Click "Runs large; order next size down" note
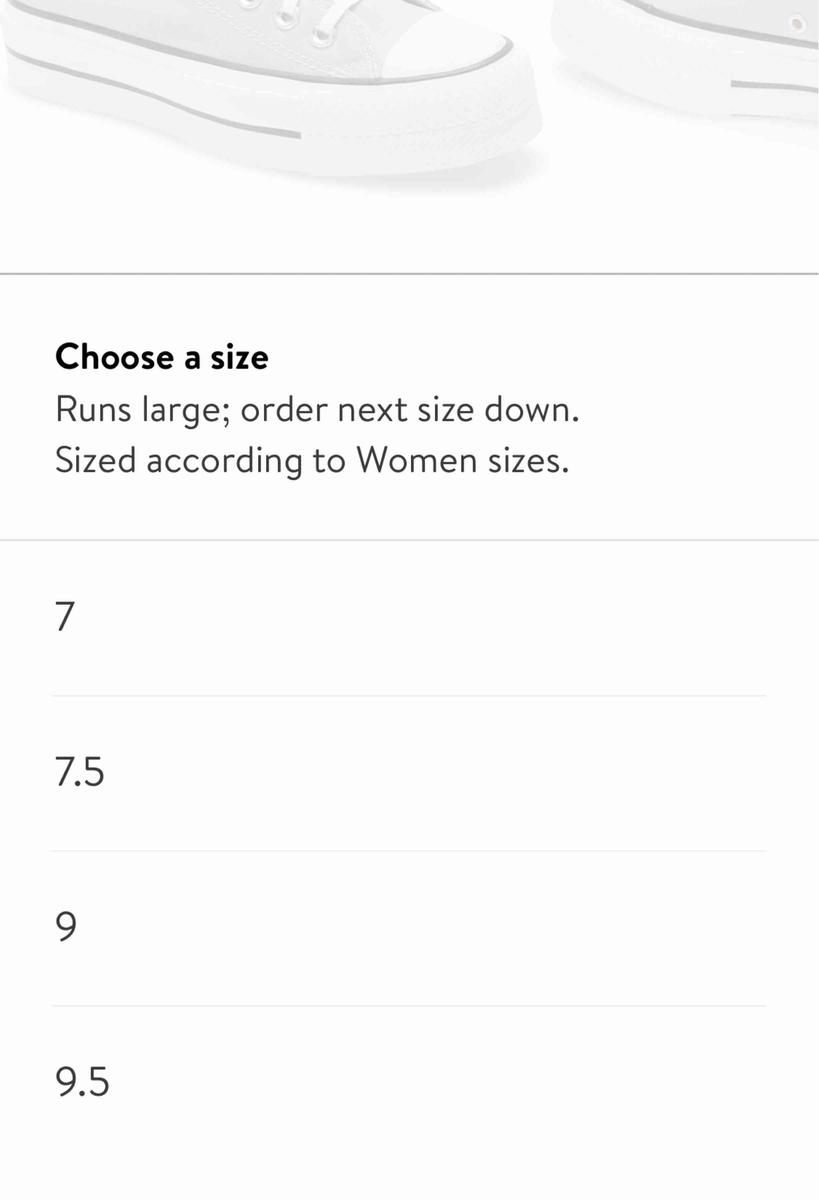819x1200 pixels. pos(317,410)
